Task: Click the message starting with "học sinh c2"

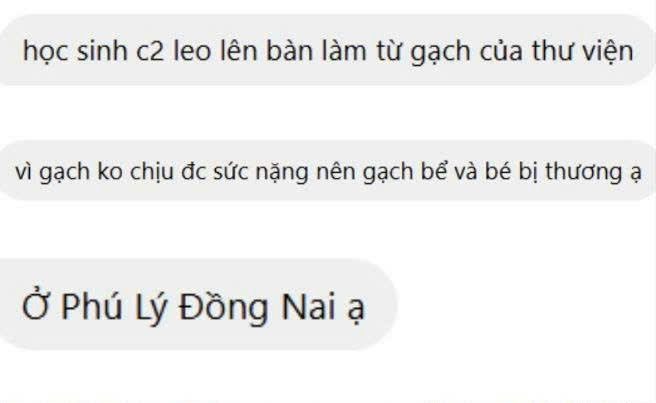Action: tap(328, 50)
